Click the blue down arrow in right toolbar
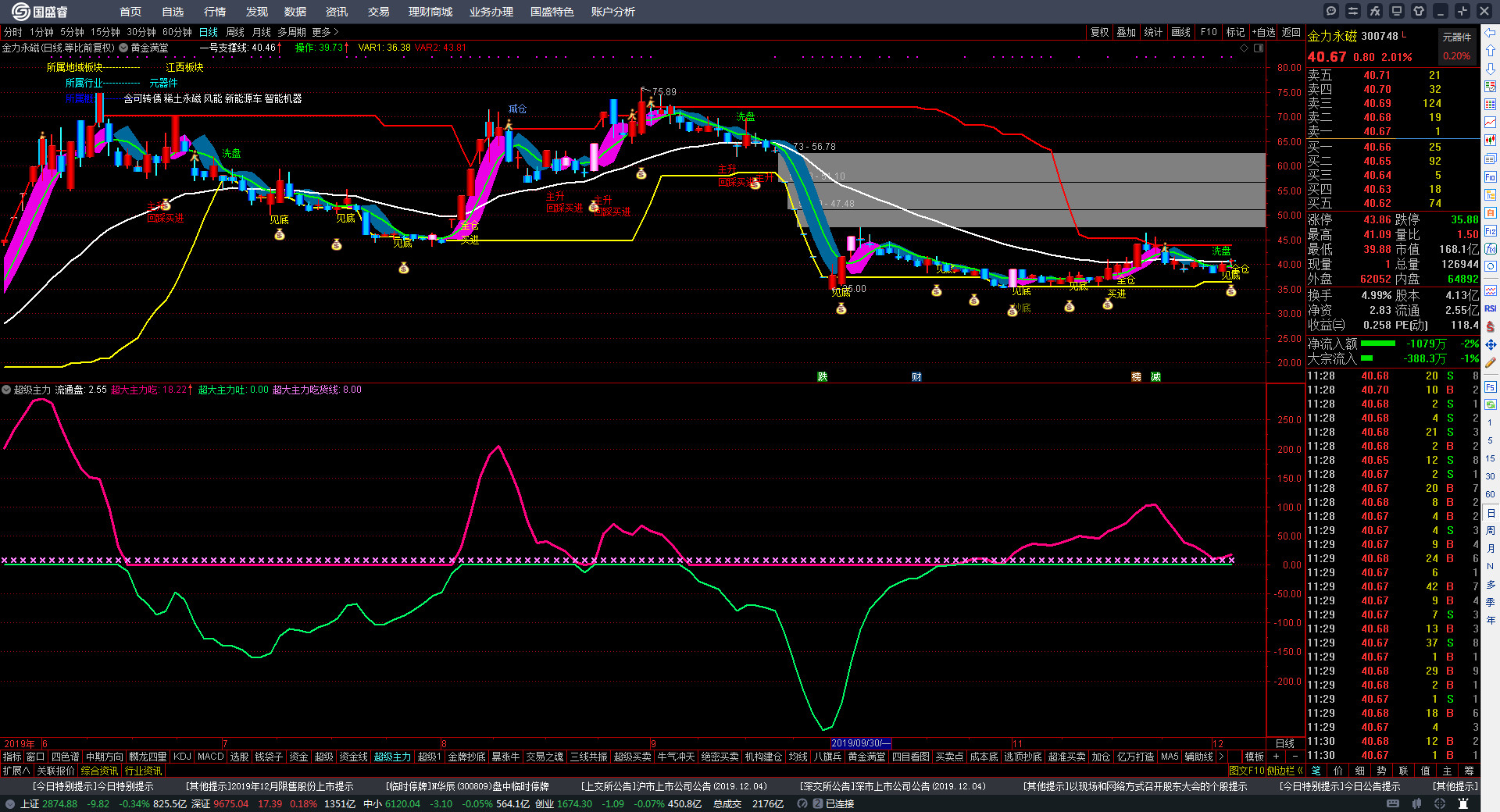Image resolution: width=1500 pixels, height=812 pixels. click(x=1491, y=69)
